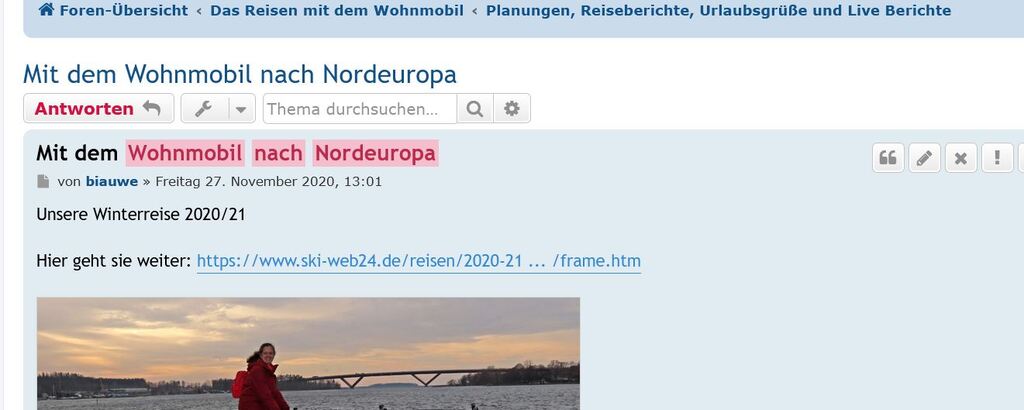Open the winter lake photo thumbnail
The image size is (1024, 410).
308,354
